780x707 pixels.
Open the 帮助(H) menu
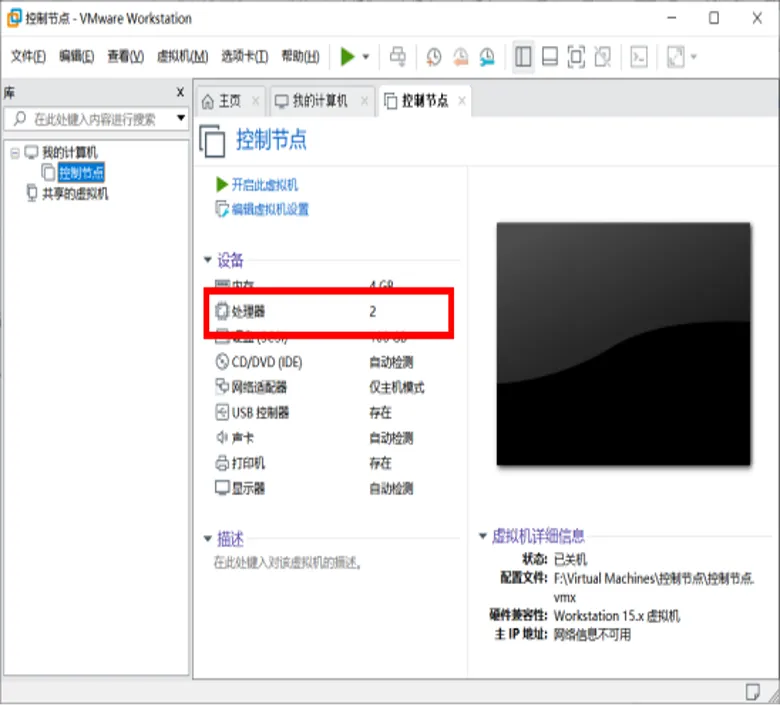[x=300, y=57]
